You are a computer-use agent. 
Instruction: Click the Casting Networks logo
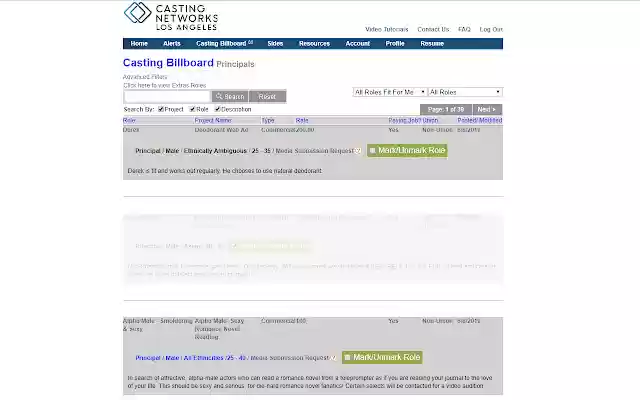coord(171,16)
